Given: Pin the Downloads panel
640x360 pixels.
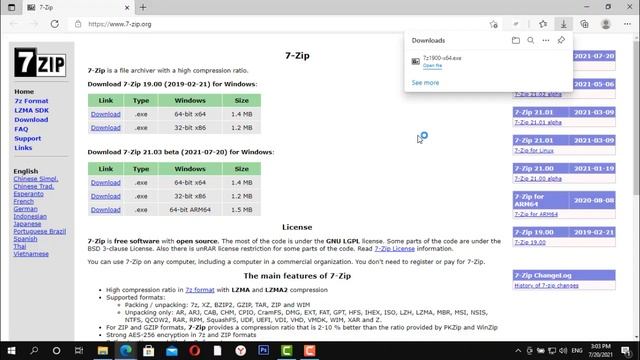Looking at the screenshot, I should (x=561, y=40).
